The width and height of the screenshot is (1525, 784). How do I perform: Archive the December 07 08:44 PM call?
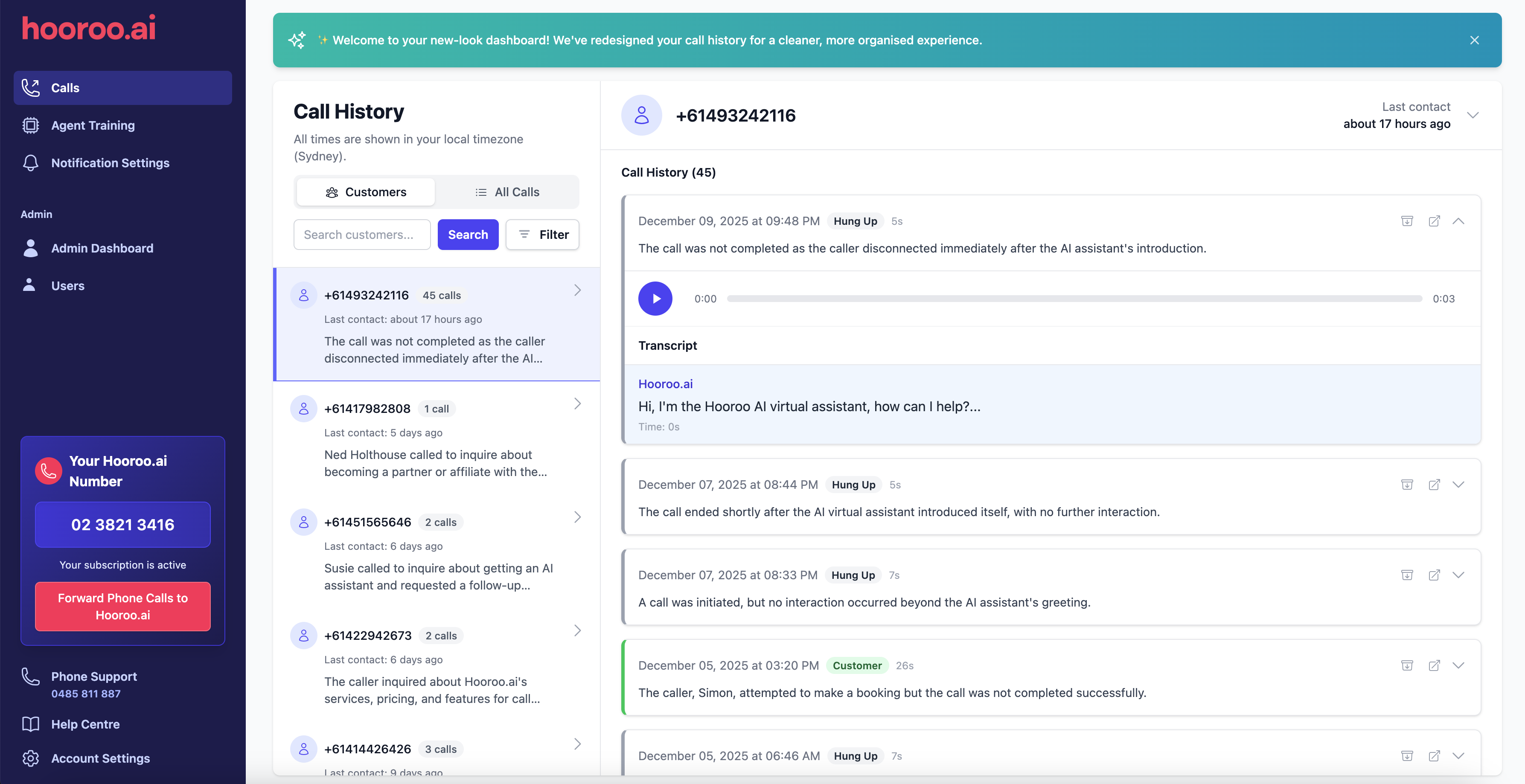tap(1407, 485)
